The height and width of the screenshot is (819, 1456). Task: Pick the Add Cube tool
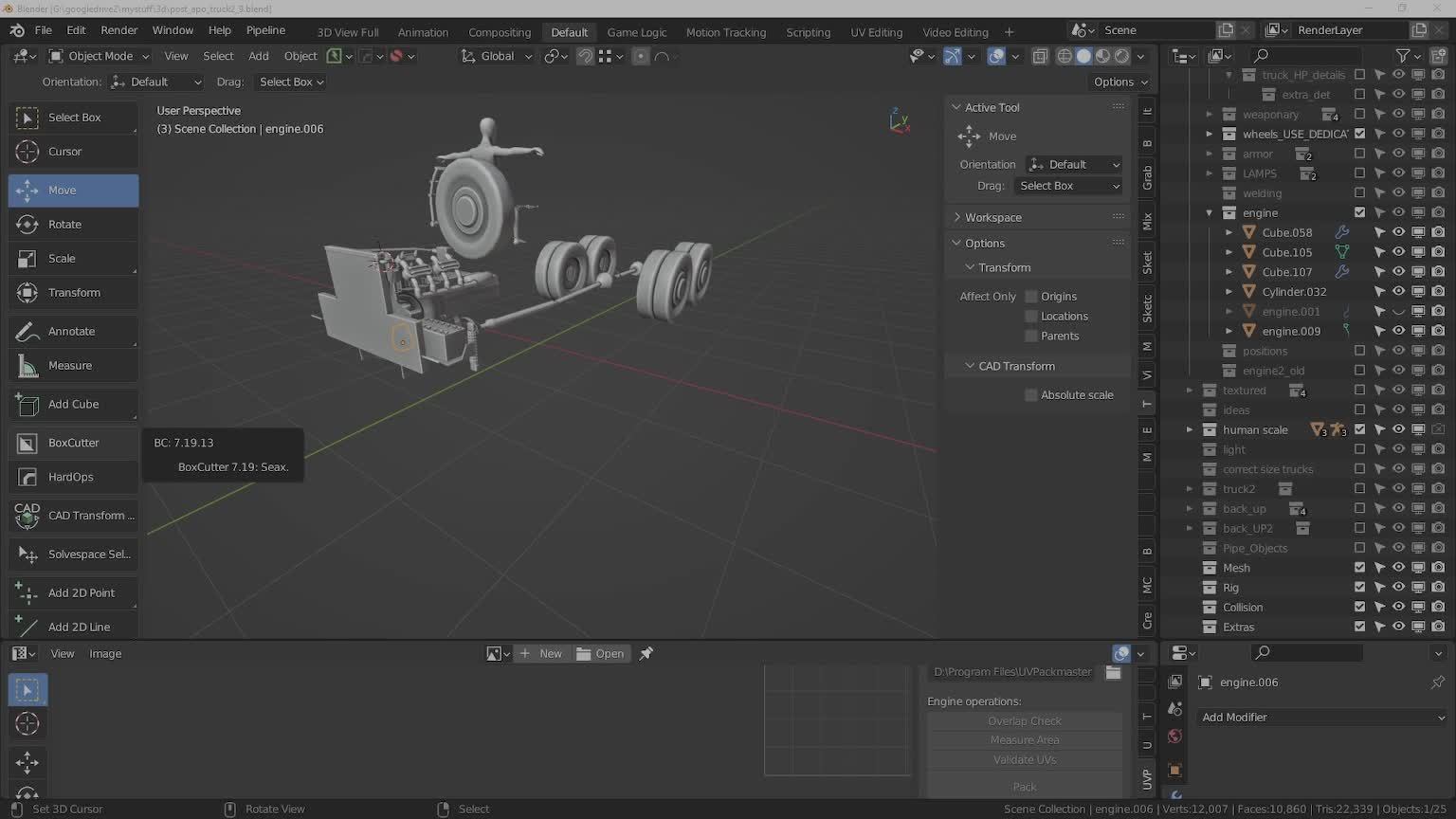(x=73, y=405)
